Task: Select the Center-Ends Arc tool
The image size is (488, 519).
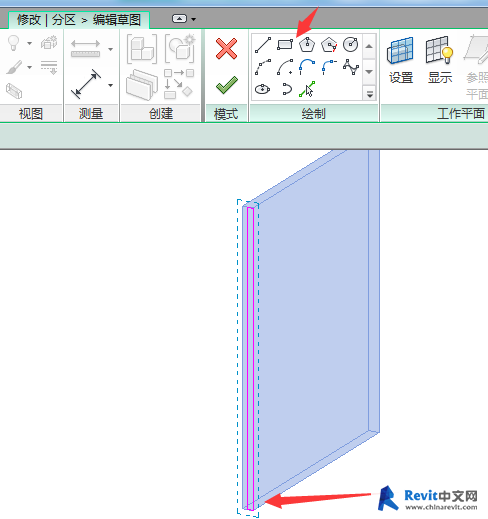Action: tap(285, 67)
